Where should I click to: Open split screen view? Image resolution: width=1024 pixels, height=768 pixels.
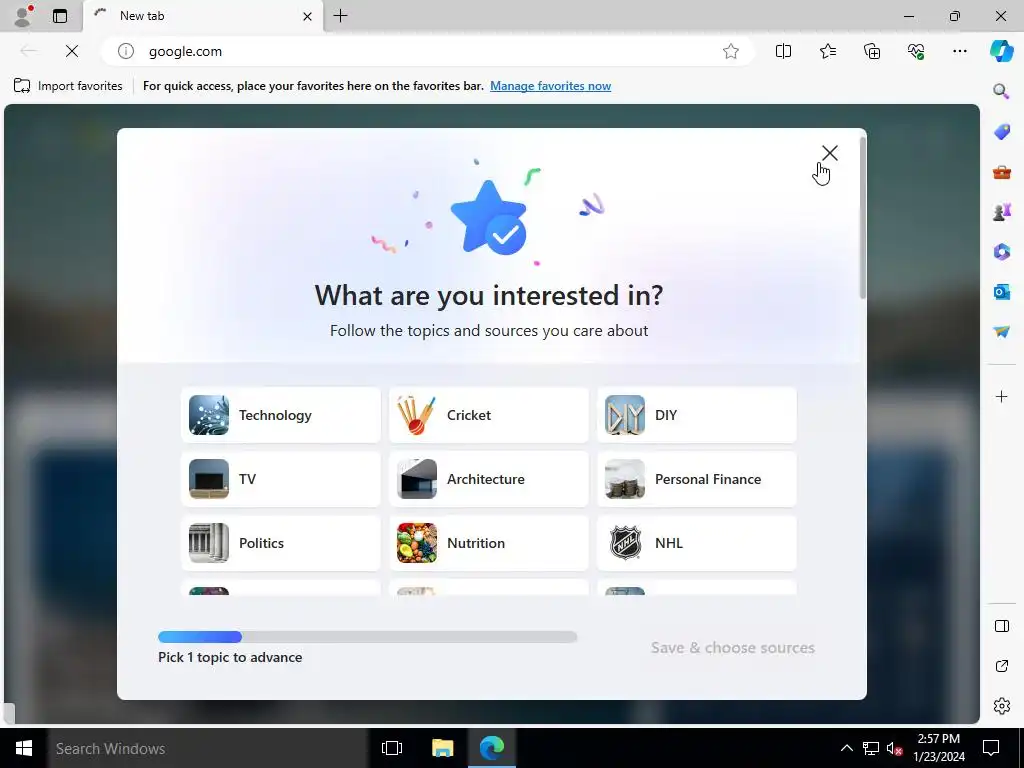[x=783, y=51]
